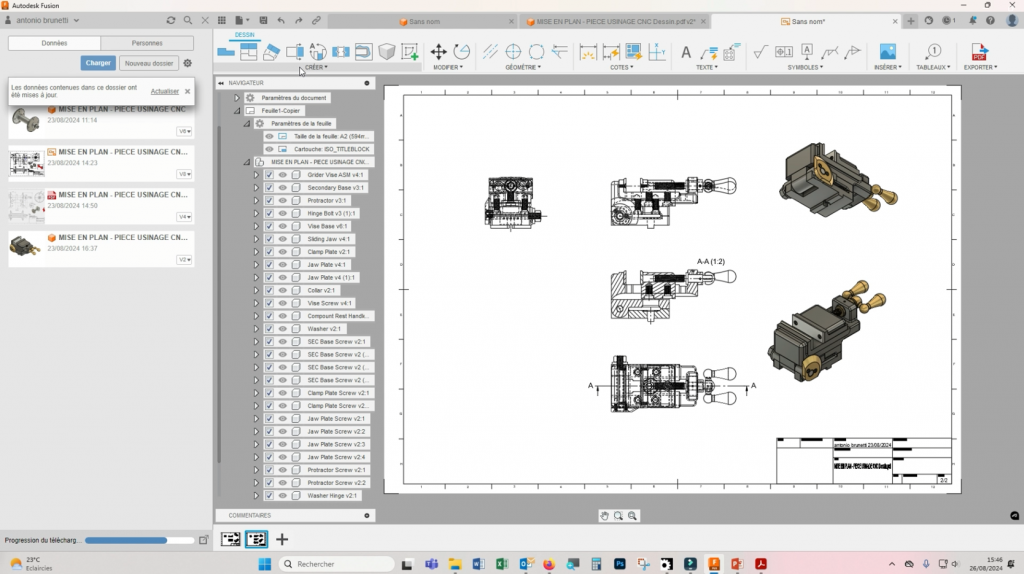The image size is (1024, 574).
Task: Uncheck the Sliding Jaw v4:1 checkbox
Action: tap(269, 239)
